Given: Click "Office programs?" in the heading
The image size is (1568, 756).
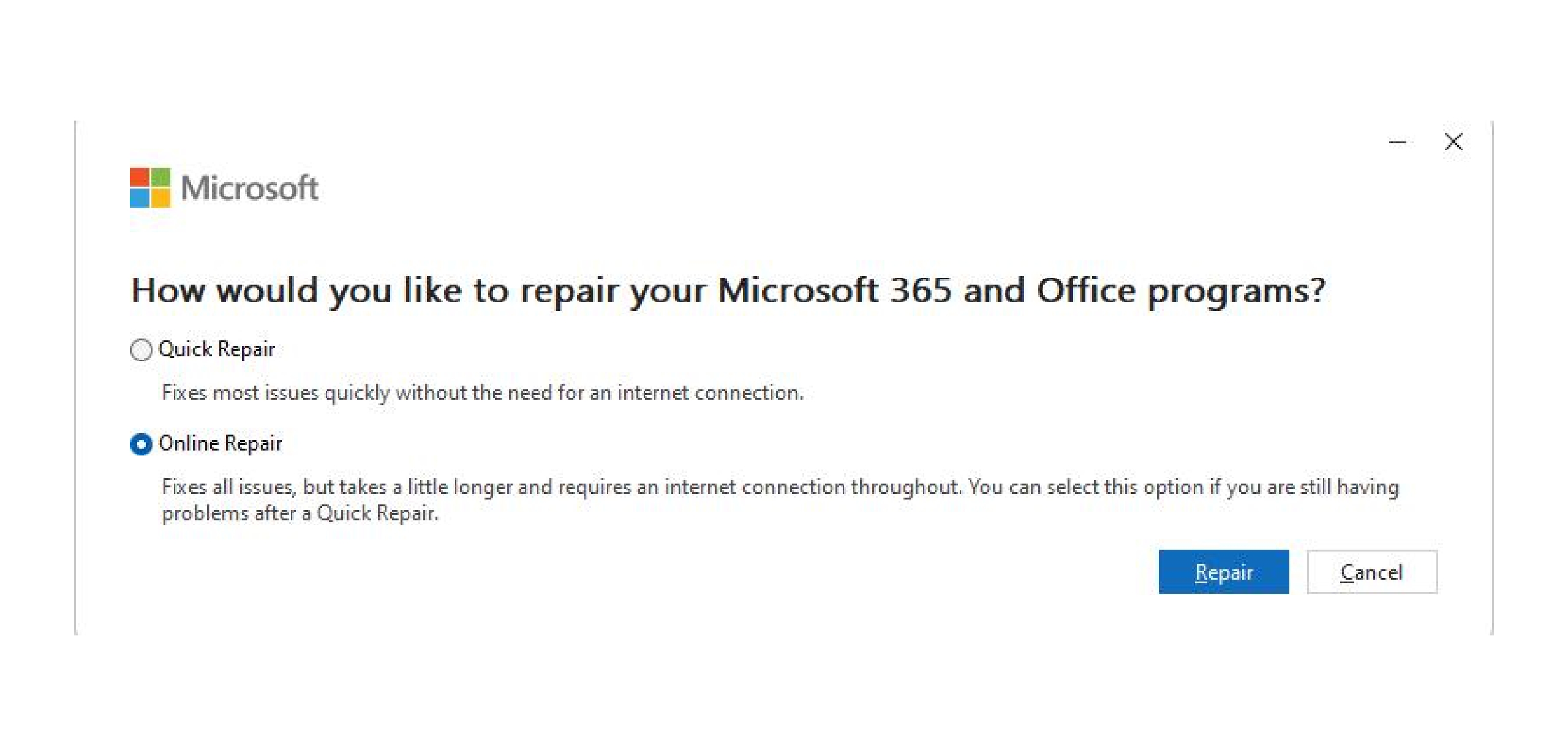Looking at the screenshot, I should pyautogui.click(x=1181, y=291).
